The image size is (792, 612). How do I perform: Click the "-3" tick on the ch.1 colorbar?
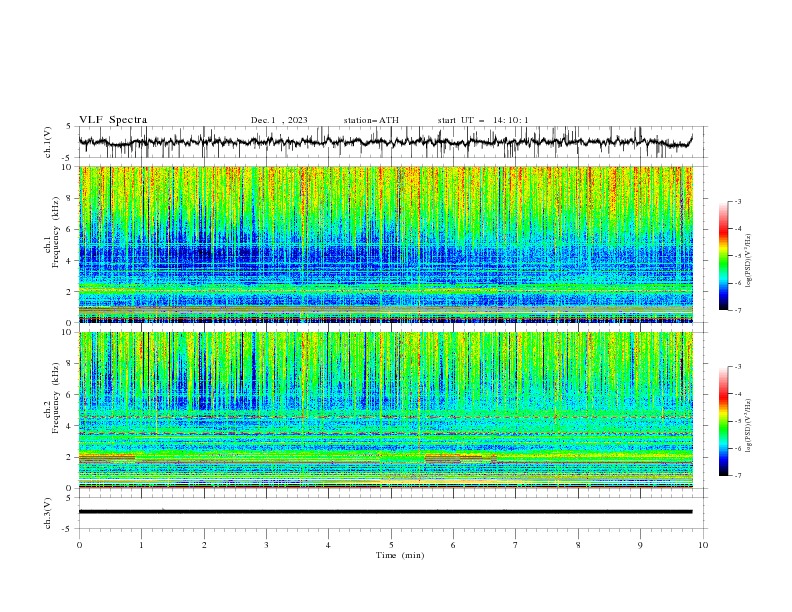pos(737,201)
